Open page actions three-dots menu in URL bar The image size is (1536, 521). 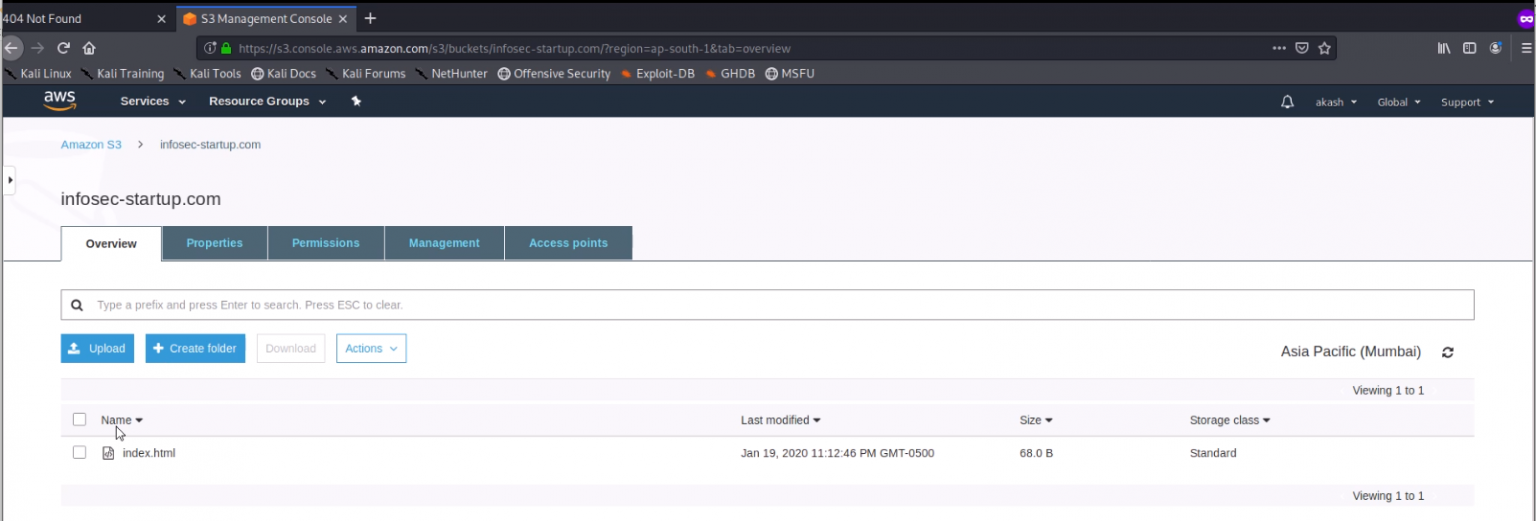pos(1279,47)
